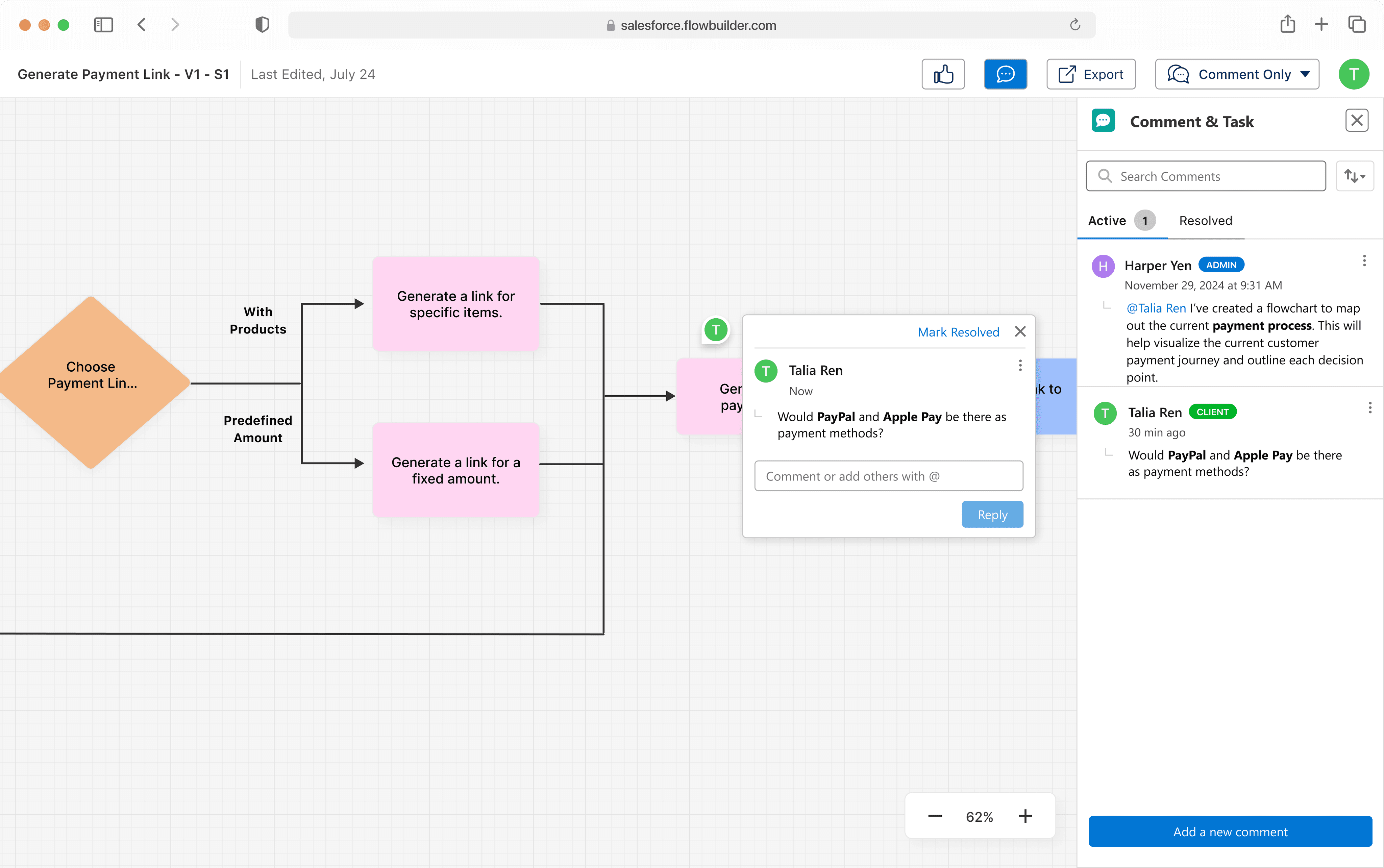Click the thumbs-up like icon
This screenshot has height=868, width=1384.
[x=943, y=74]
